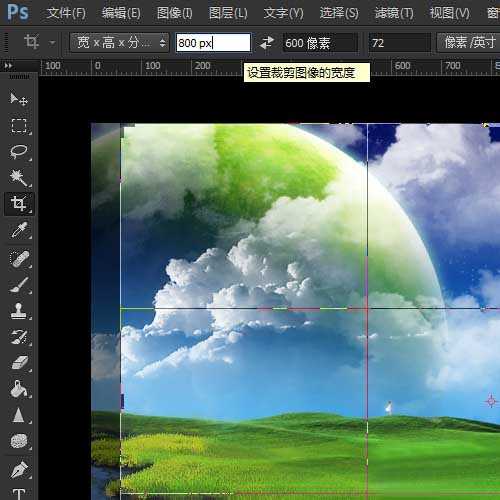This screenshot has width=500, height=500.
Task: Select the Sharpen/Blur triangle tool
Action: coord(19,415)
